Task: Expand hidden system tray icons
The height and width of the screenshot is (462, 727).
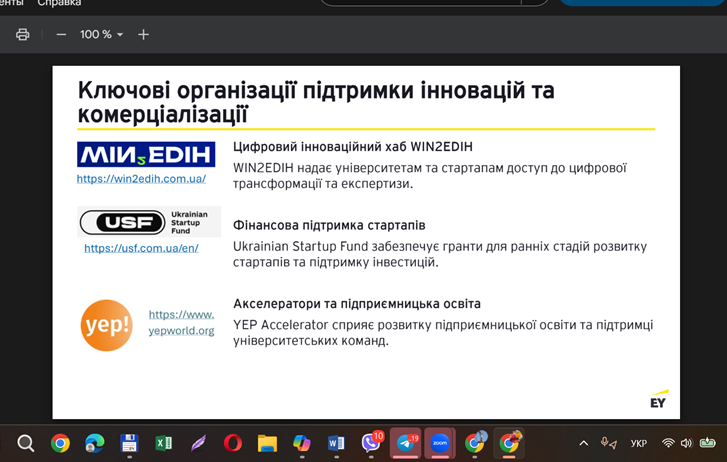Action: [x=583, y=443]
